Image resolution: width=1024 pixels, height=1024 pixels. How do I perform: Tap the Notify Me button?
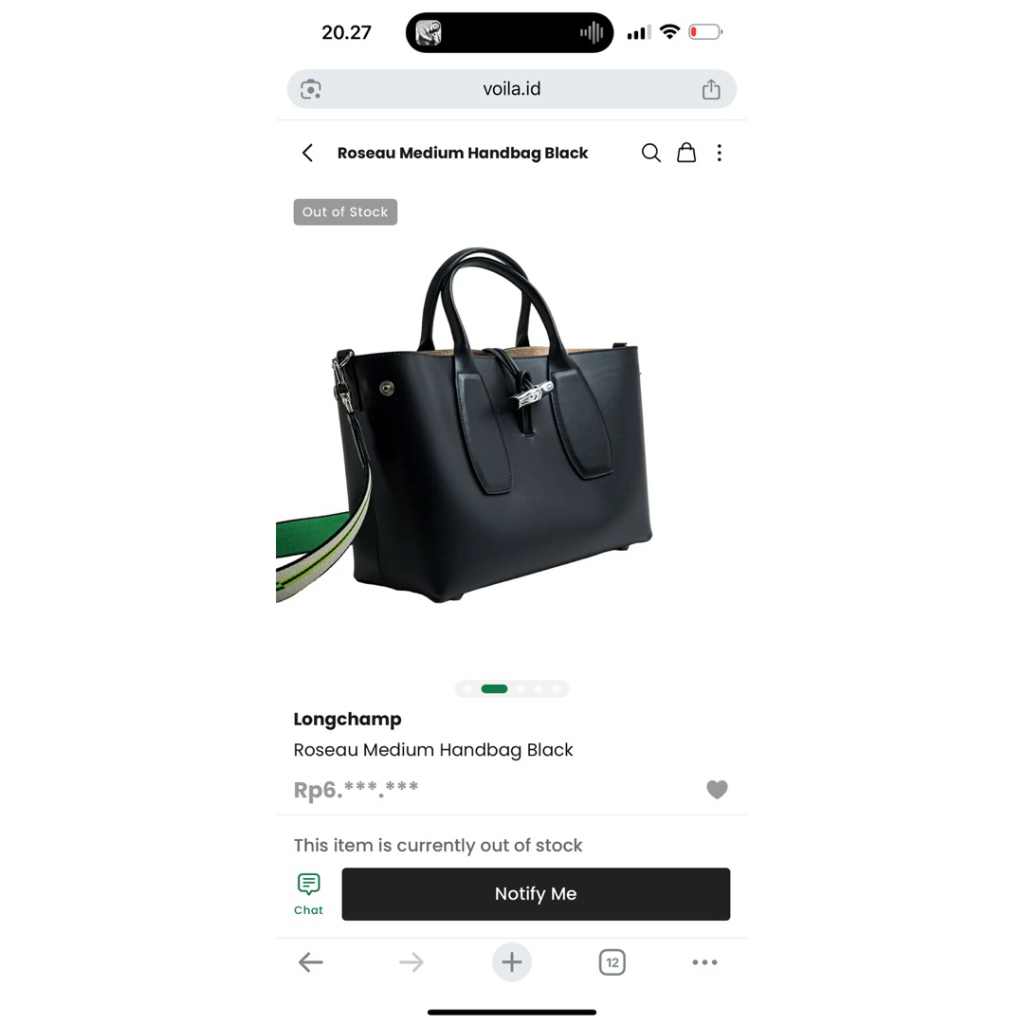(x=536, y=894)
